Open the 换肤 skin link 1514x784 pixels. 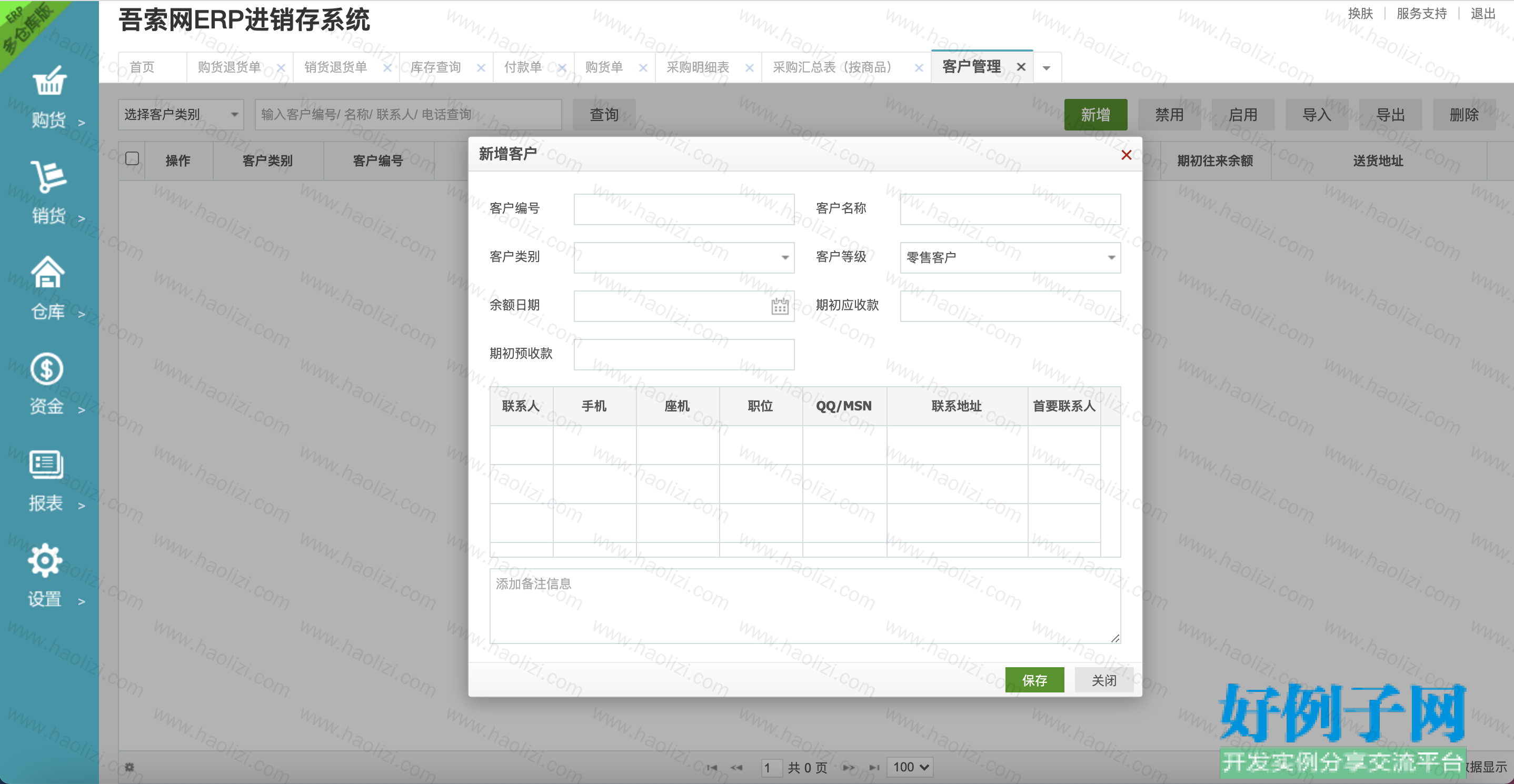click(1361, 14)
